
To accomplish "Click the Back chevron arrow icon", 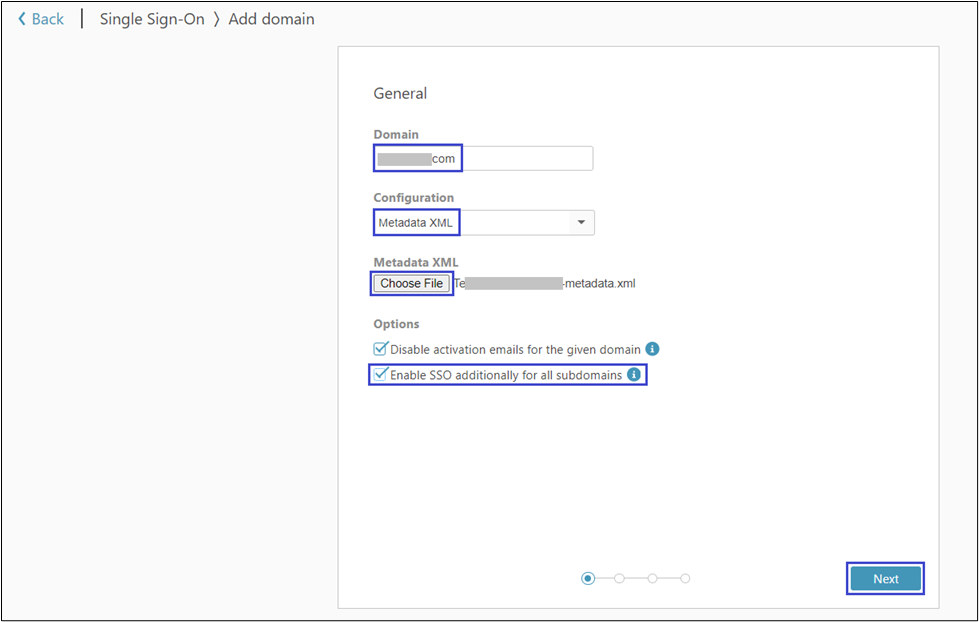I will point(22,19).
